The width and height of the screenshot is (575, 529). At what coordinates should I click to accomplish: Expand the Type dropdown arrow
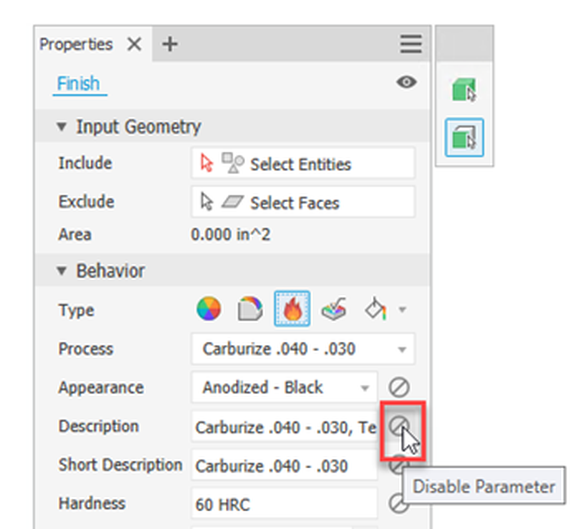[x=402, y=310]
